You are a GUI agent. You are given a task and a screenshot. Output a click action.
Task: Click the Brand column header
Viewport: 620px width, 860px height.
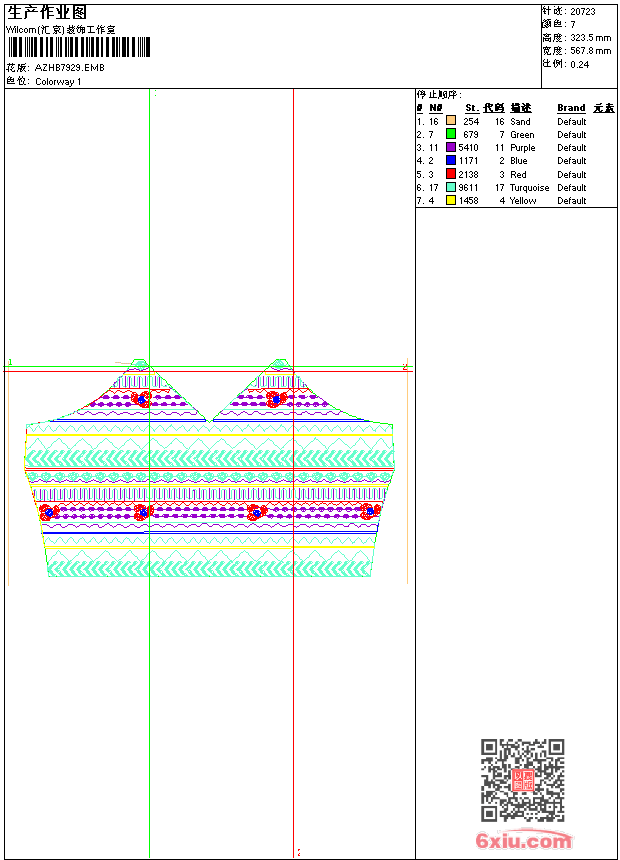pos(571,108)
